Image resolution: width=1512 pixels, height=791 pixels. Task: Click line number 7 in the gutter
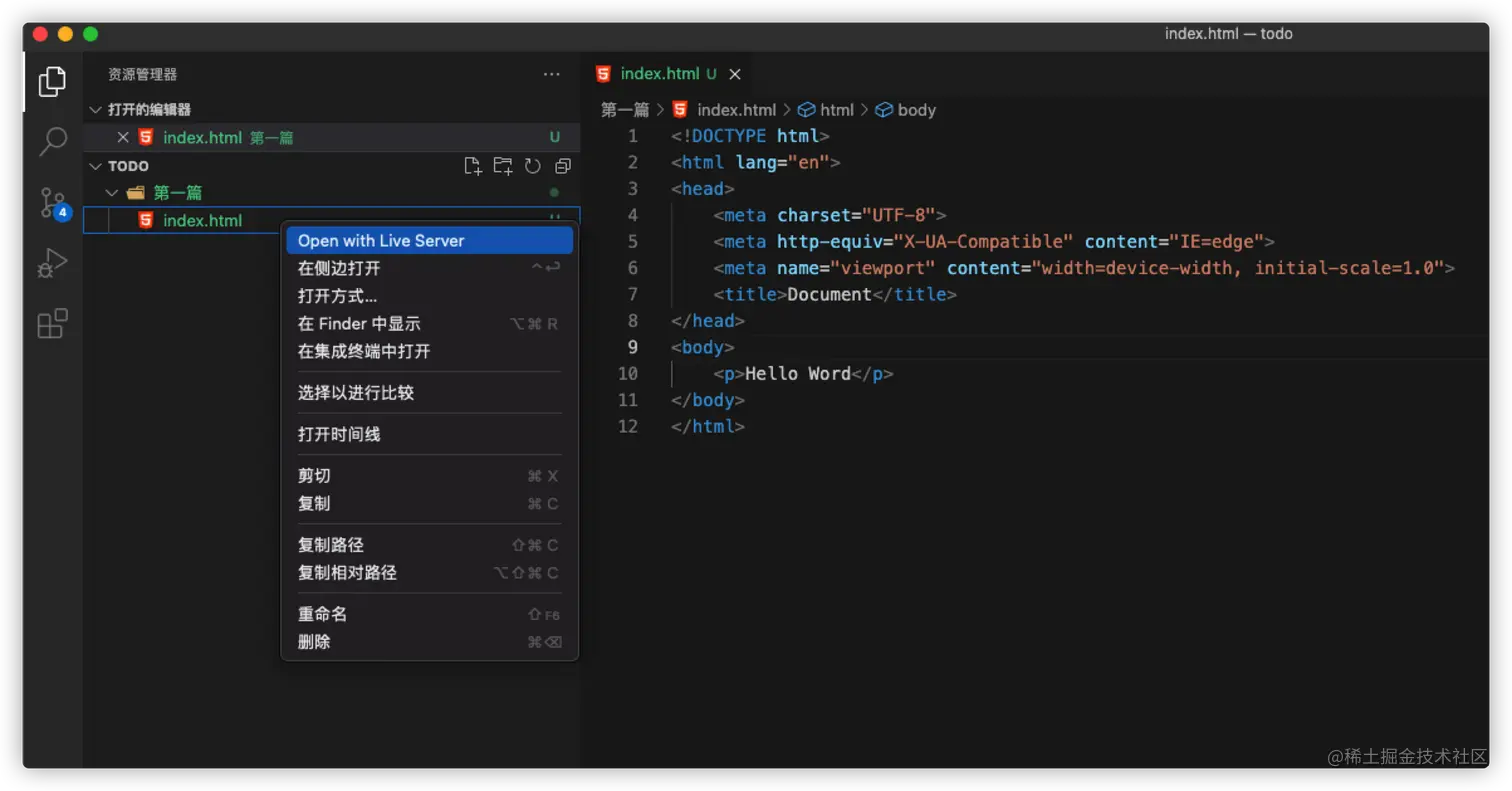click(632, 295)
